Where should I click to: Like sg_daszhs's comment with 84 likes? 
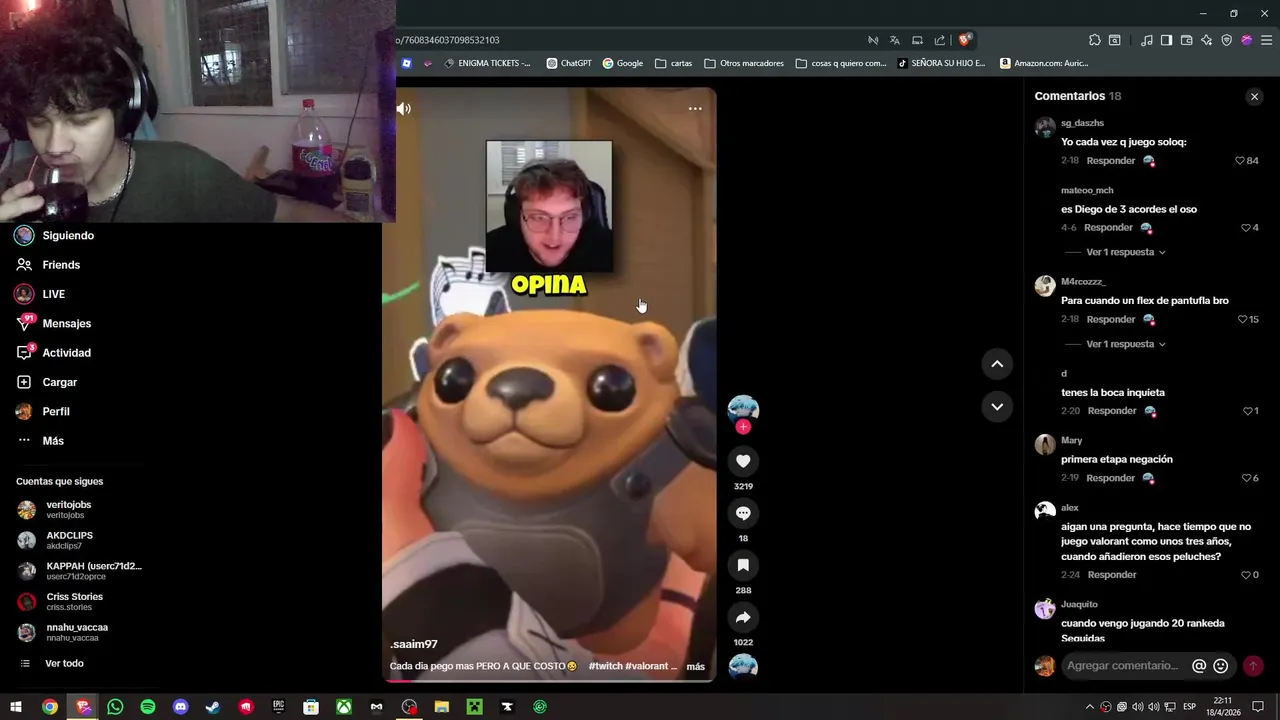click(1240, 161)
